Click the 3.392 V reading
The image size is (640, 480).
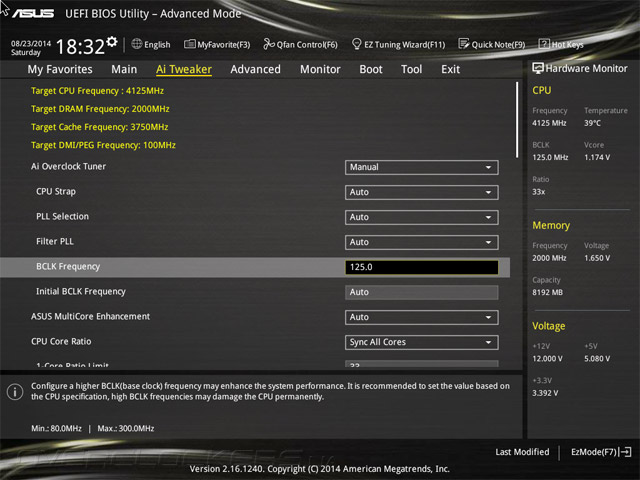(x=545, y=393)
